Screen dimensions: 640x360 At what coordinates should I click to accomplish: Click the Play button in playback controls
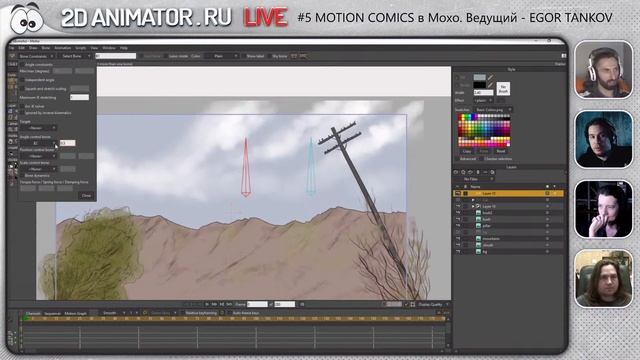tap(207, 304)
